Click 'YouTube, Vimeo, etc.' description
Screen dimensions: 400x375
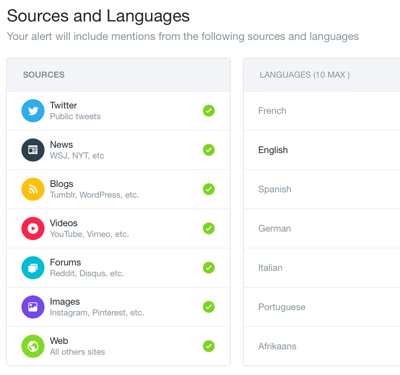(x=89, y=234)
